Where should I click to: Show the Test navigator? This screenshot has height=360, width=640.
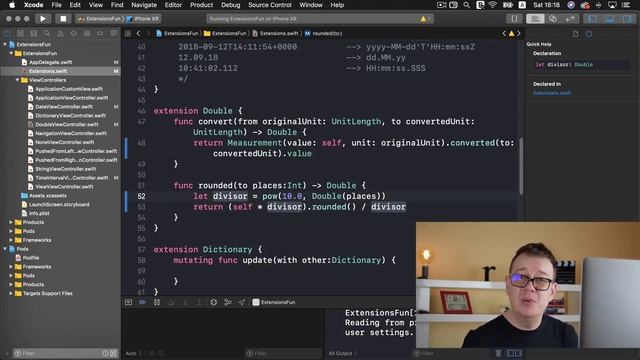[x=73, y=34]
